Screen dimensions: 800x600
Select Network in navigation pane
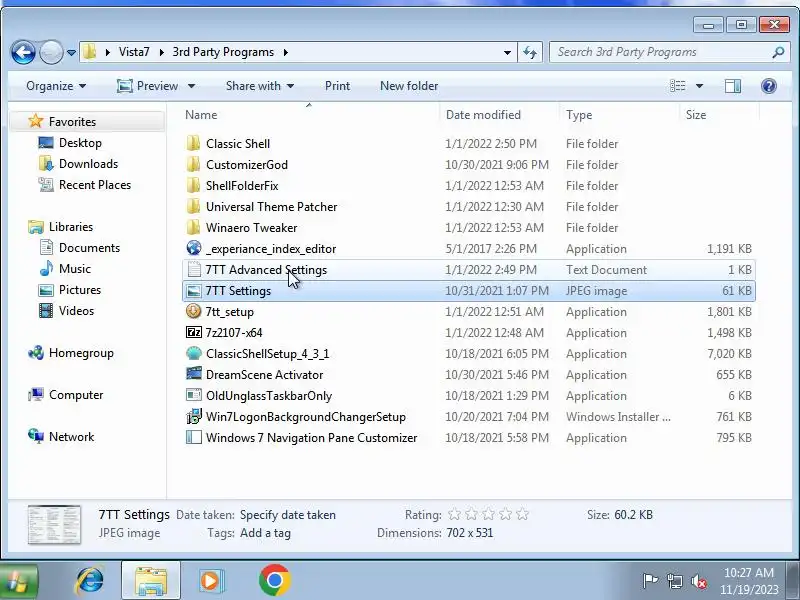coord(71,436)
